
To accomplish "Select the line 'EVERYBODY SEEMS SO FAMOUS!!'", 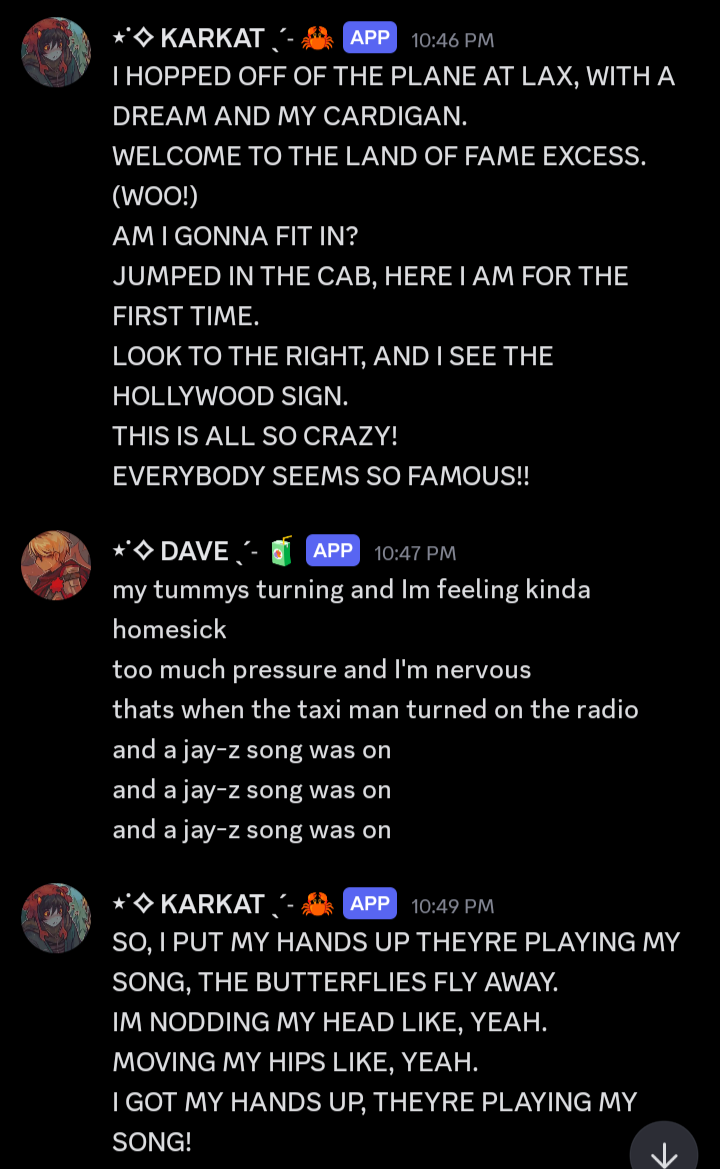I will [x=320, y=476].
